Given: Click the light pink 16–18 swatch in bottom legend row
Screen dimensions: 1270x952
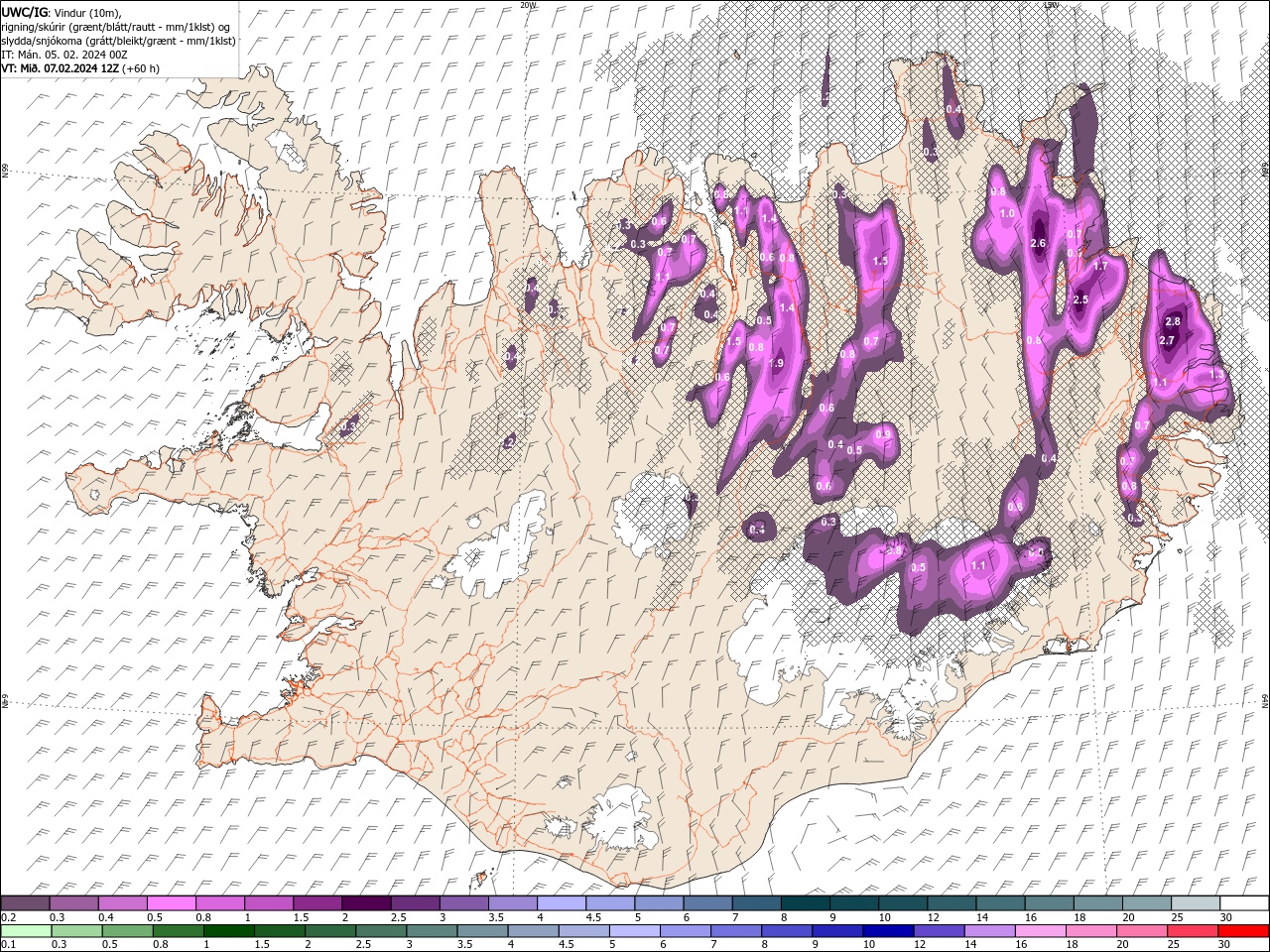Looking at the screenshot, I should [1039, 931].
